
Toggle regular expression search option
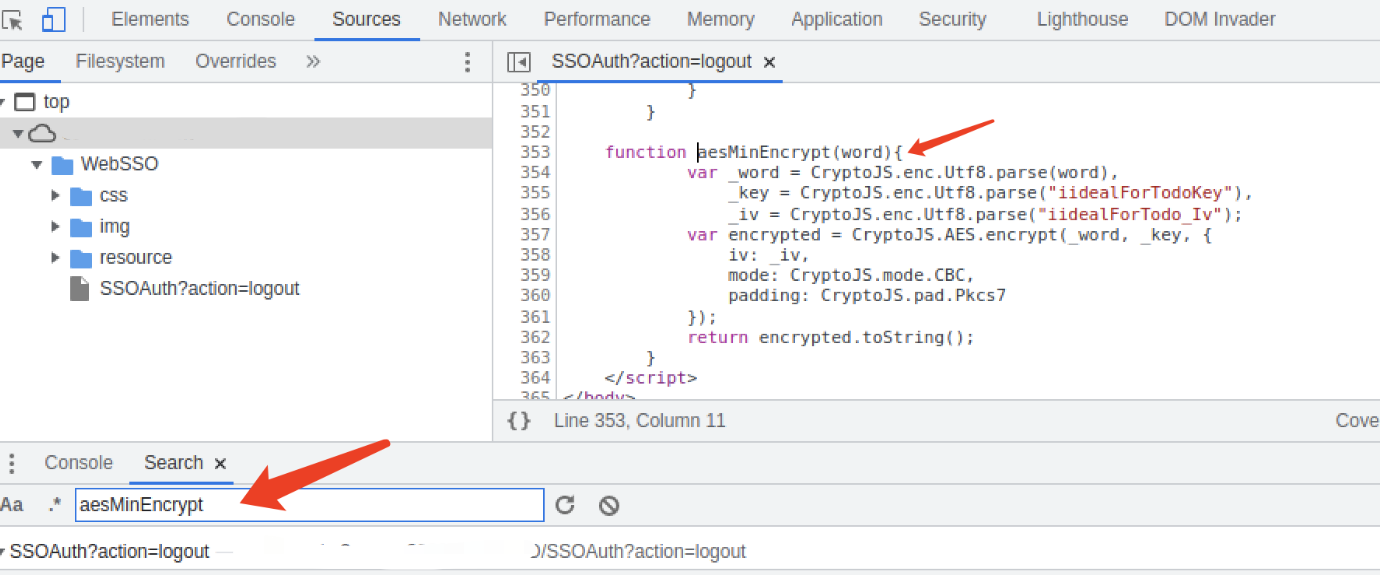click(x=54, y=505)
